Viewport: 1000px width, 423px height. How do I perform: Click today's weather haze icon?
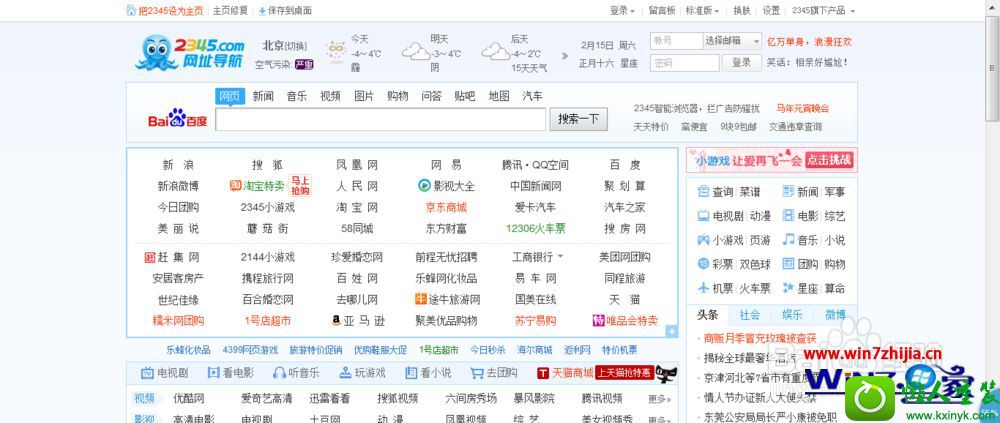pyautogui.click(x=336, y=50)
